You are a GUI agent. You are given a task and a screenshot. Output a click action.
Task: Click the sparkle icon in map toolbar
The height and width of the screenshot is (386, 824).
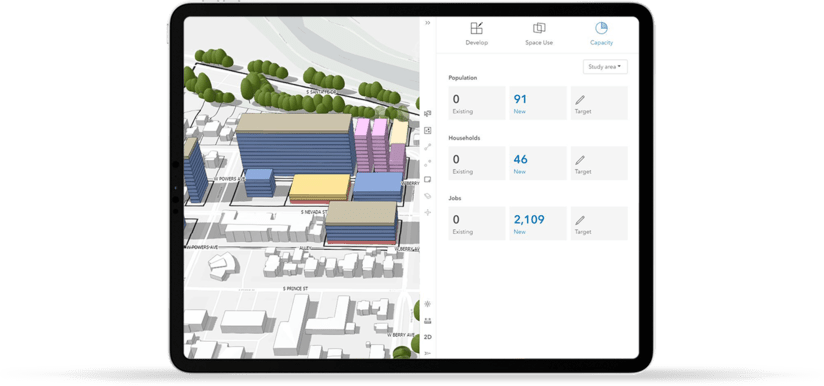[x=427, y=212]
